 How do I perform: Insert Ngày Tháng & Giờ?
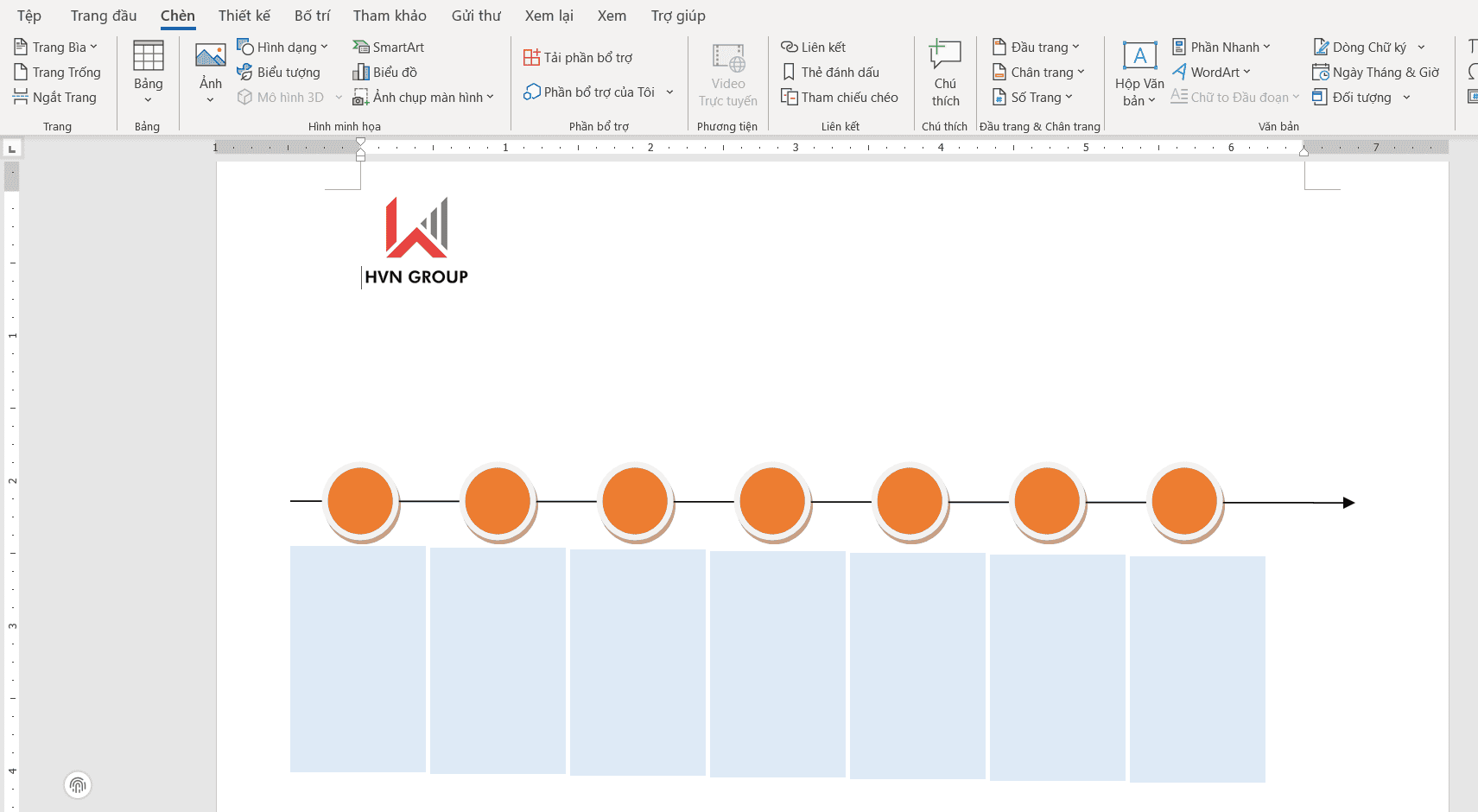click(x=1375, y=73)
